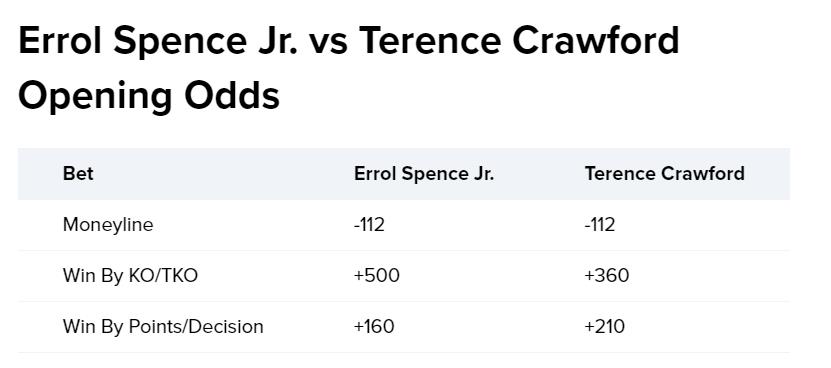Select the Win By Points/Decision row label

point(163,327)
